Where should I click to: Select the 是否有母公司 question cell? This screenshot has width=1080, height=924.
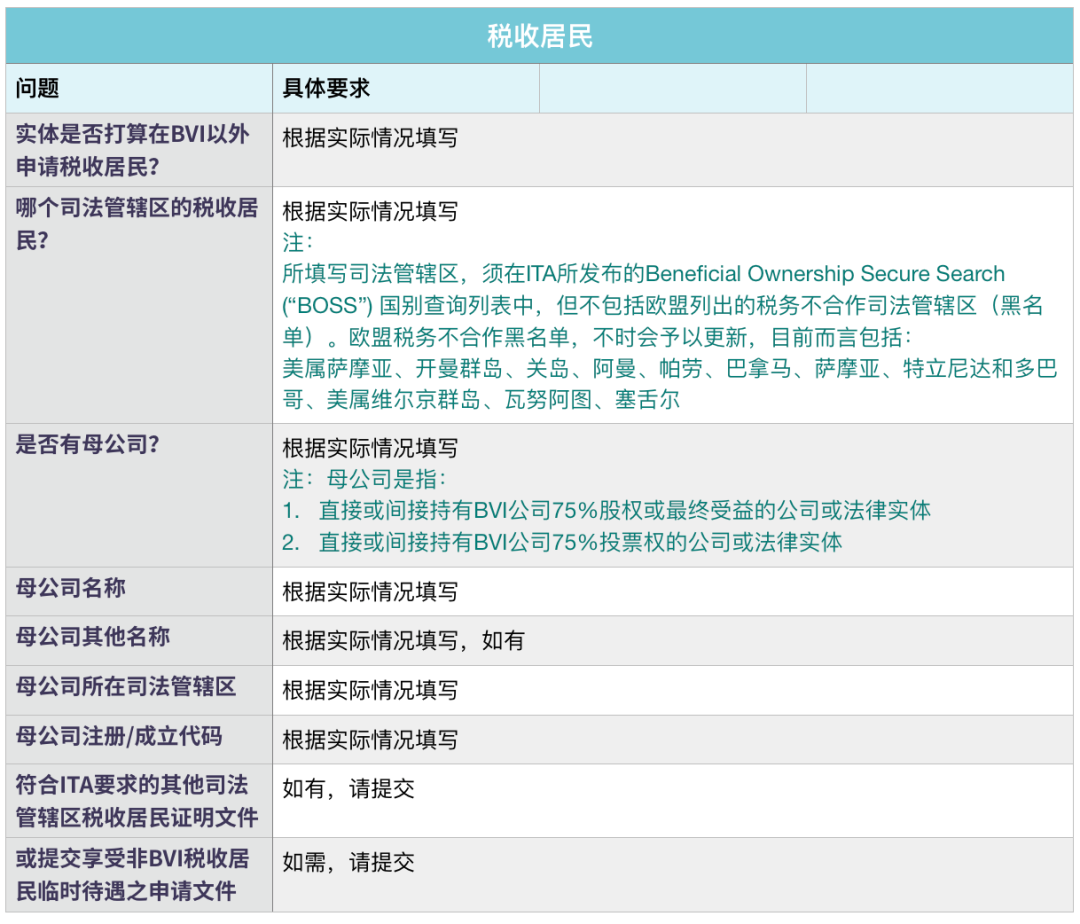88,445
